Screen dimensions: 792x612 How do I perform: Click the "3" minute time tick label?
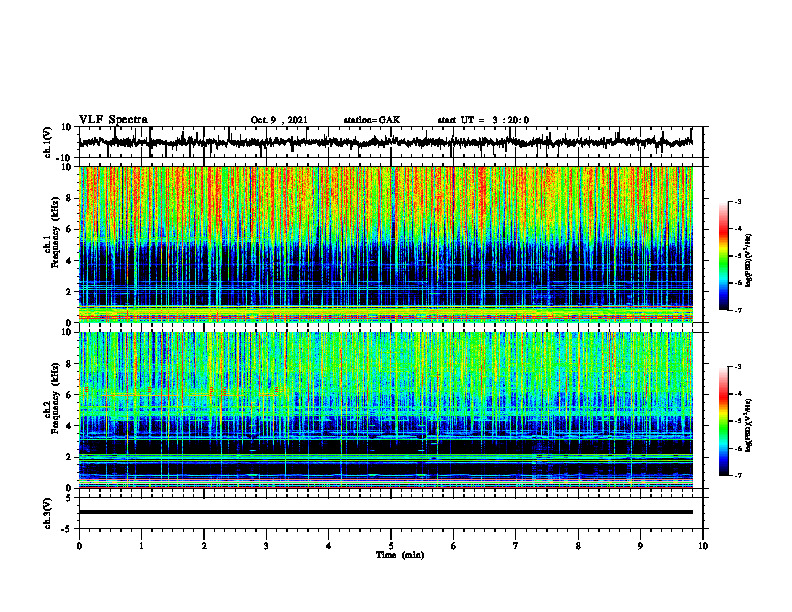(266, 546)
